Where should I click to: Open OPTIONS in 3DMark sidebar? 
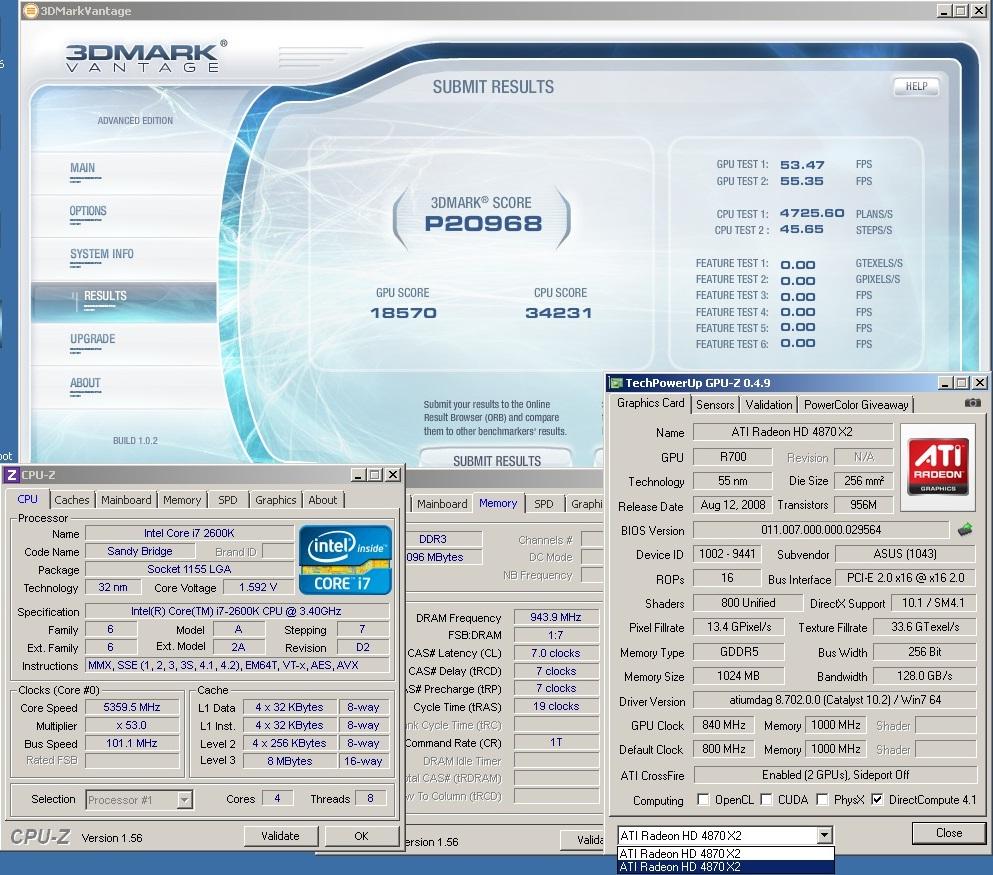(88, 211)
